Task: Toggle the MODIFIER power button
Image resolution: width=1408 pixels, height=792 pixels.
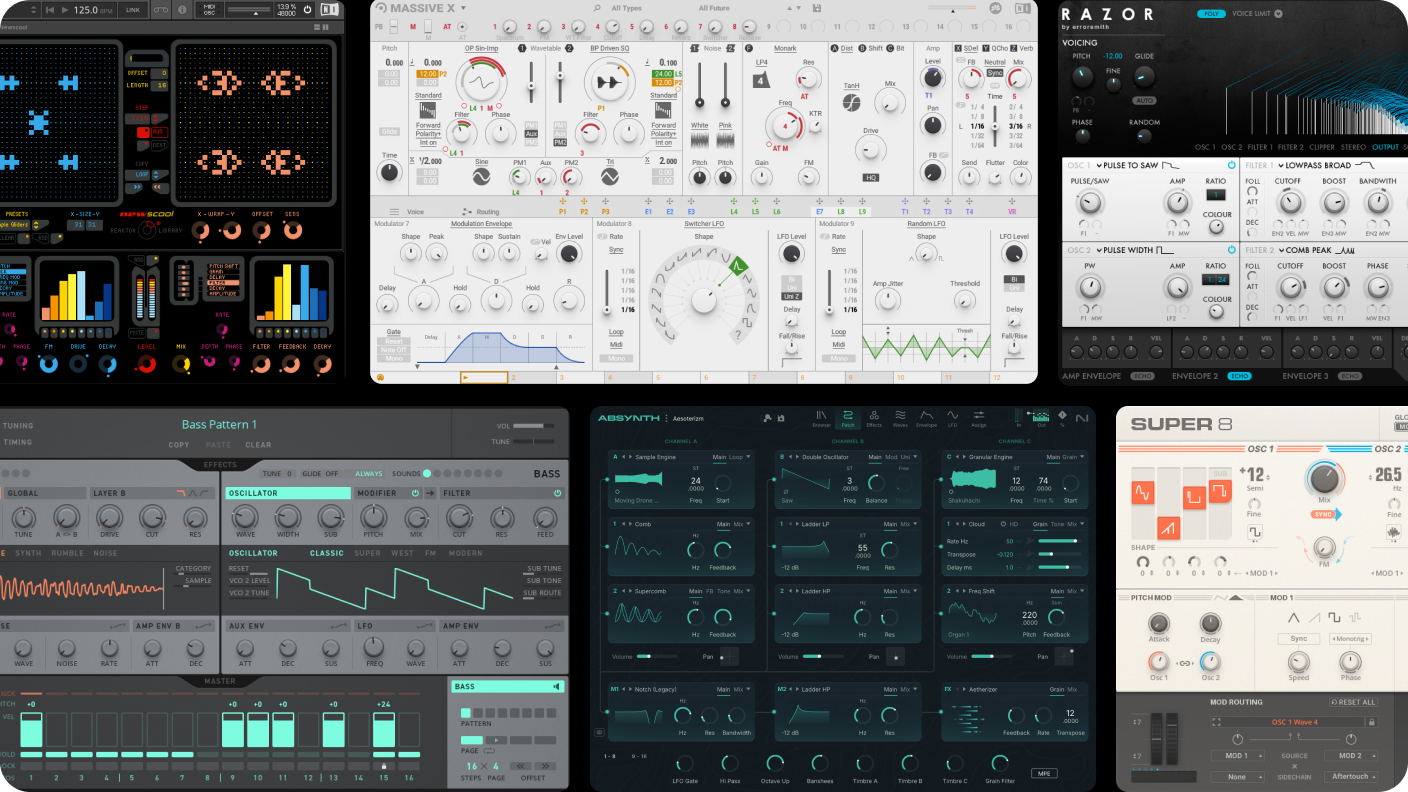Action: pyautogui.click(x=415, y=493)
